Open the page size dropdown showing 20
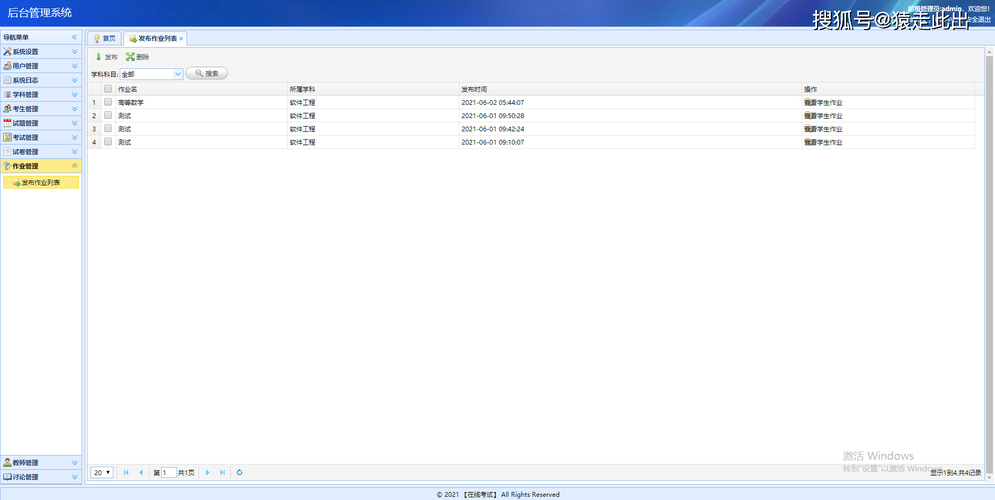Viewport: 995px width, 500px height. click(102, 473)
